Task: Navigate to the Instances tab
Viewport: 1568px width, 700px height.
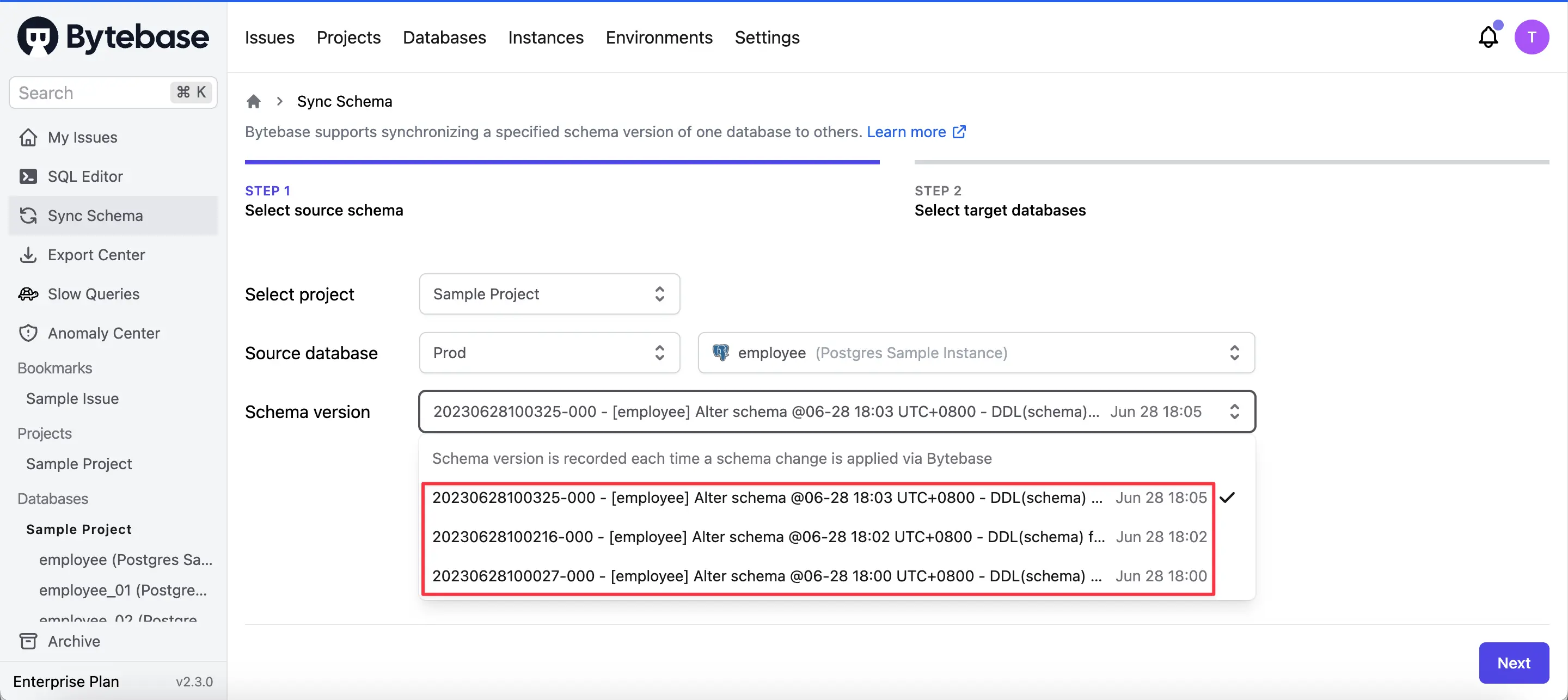Action: tap(546, 37)
